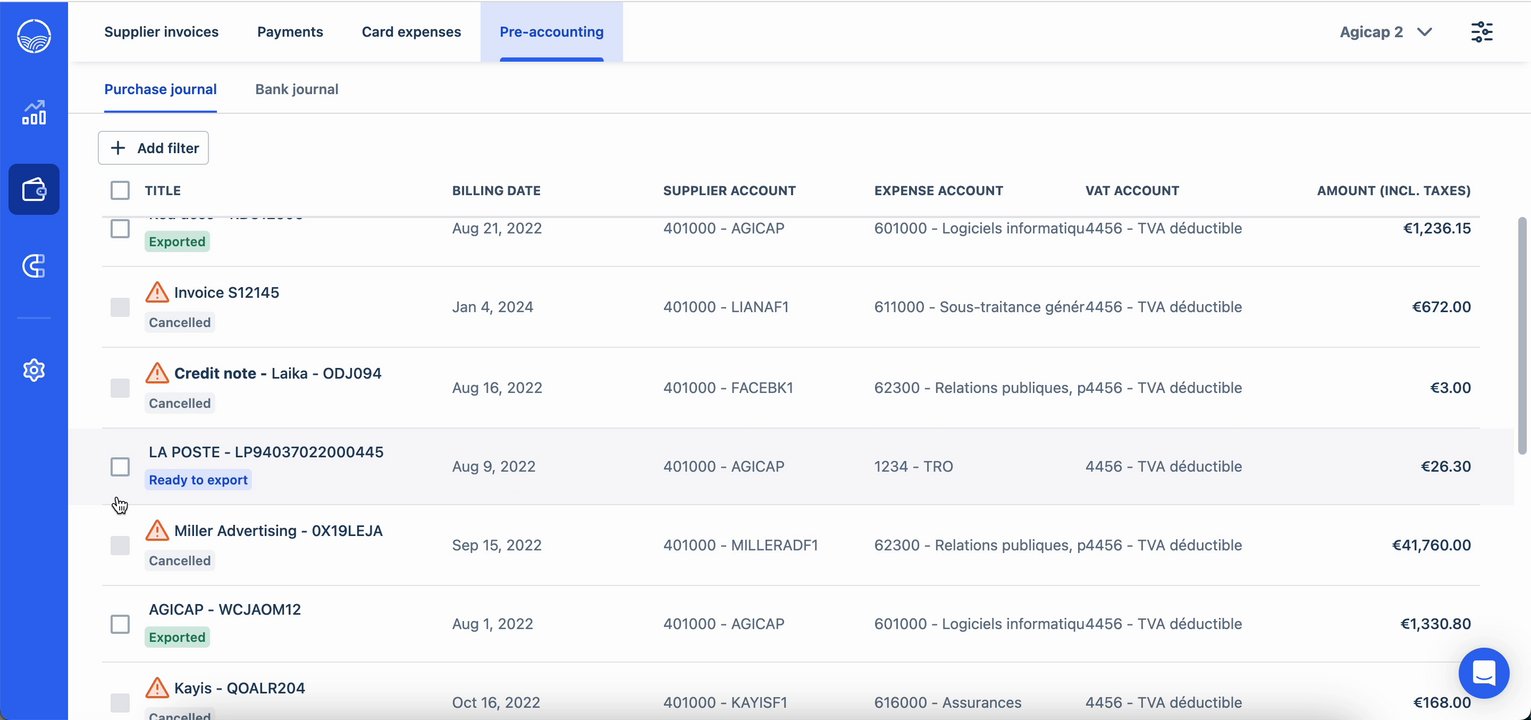Open display settings sliders icon
The height and width of the screenshot is (720, 1531).
1482,32
